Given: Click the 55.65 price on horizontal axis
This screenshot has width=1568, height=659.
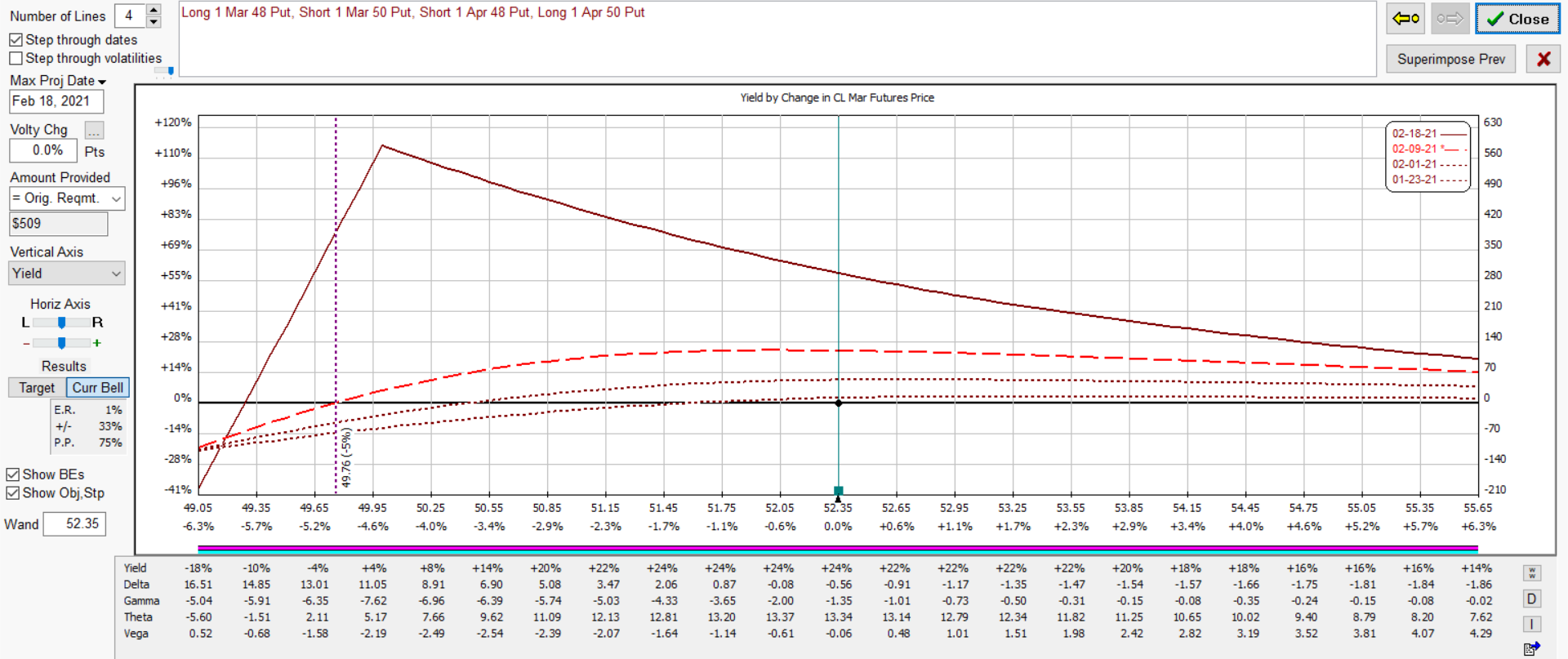Looking at the screenshot, I should click(x=1478, y=508).
